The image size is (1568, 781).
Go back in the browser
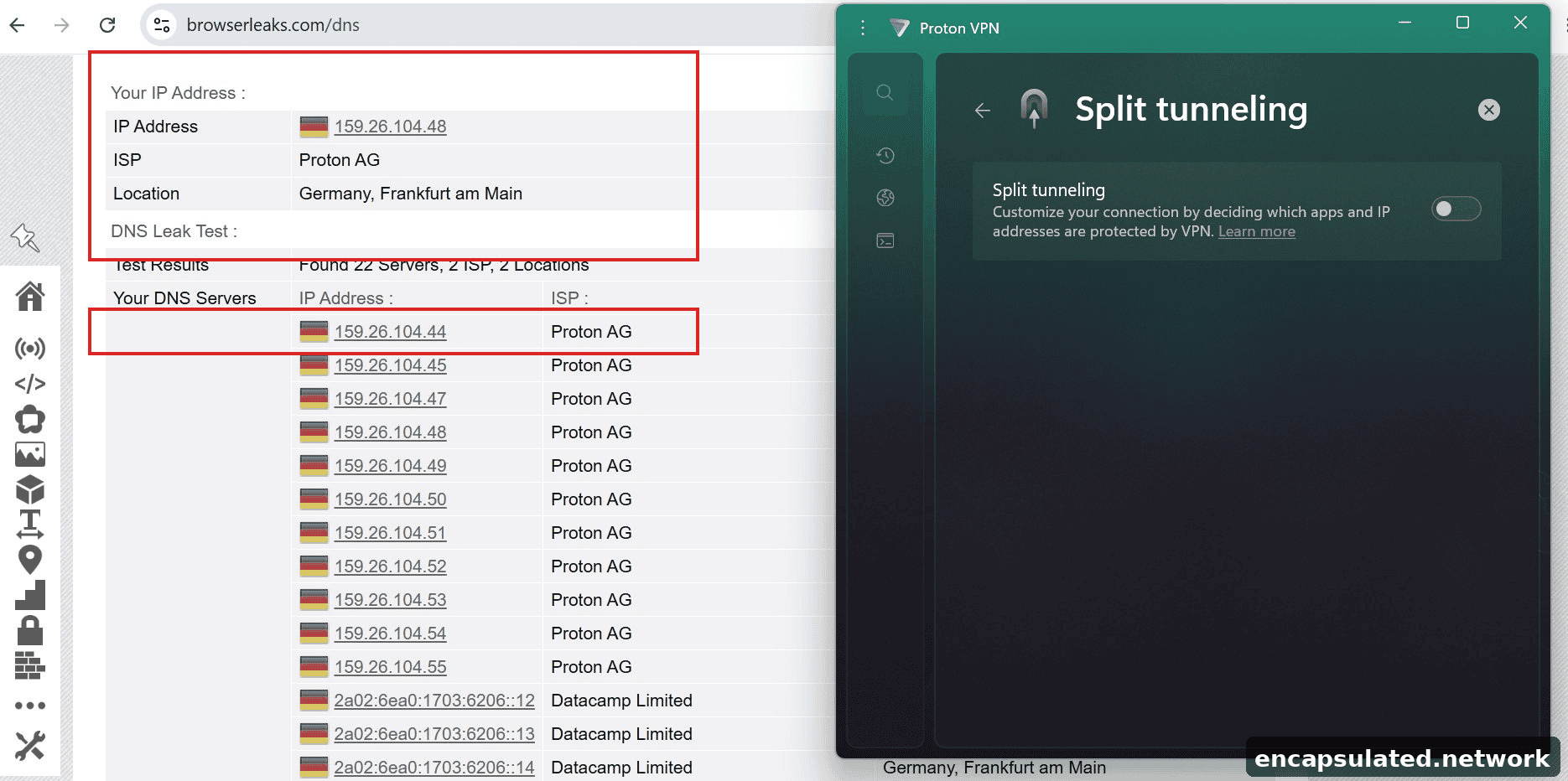[x=18, y=25]
